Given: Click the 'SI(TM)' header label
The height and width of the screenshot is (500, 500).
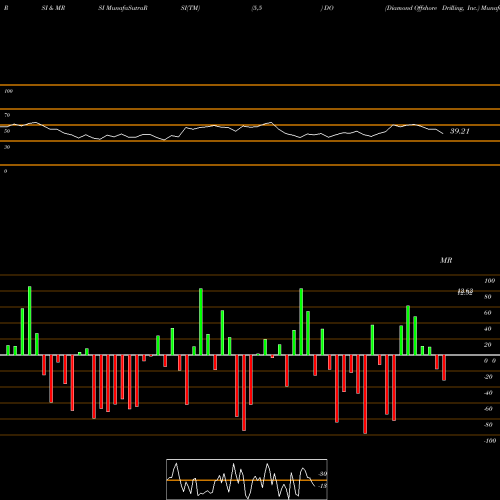Looking at the screenshot, I should (x=190, y=8).
